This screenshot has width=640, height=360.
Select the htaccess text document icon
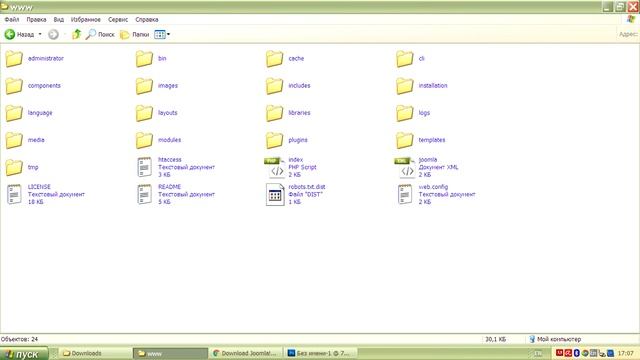[144, 167]
